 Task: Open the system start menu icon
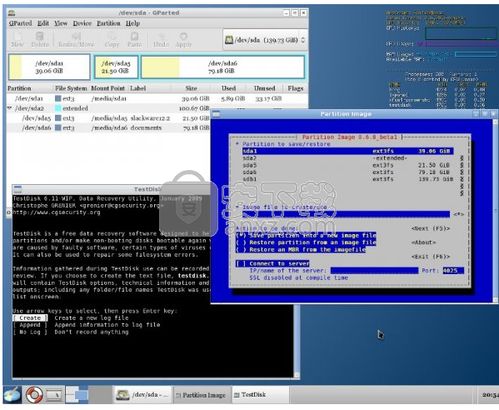pos(13,395)
